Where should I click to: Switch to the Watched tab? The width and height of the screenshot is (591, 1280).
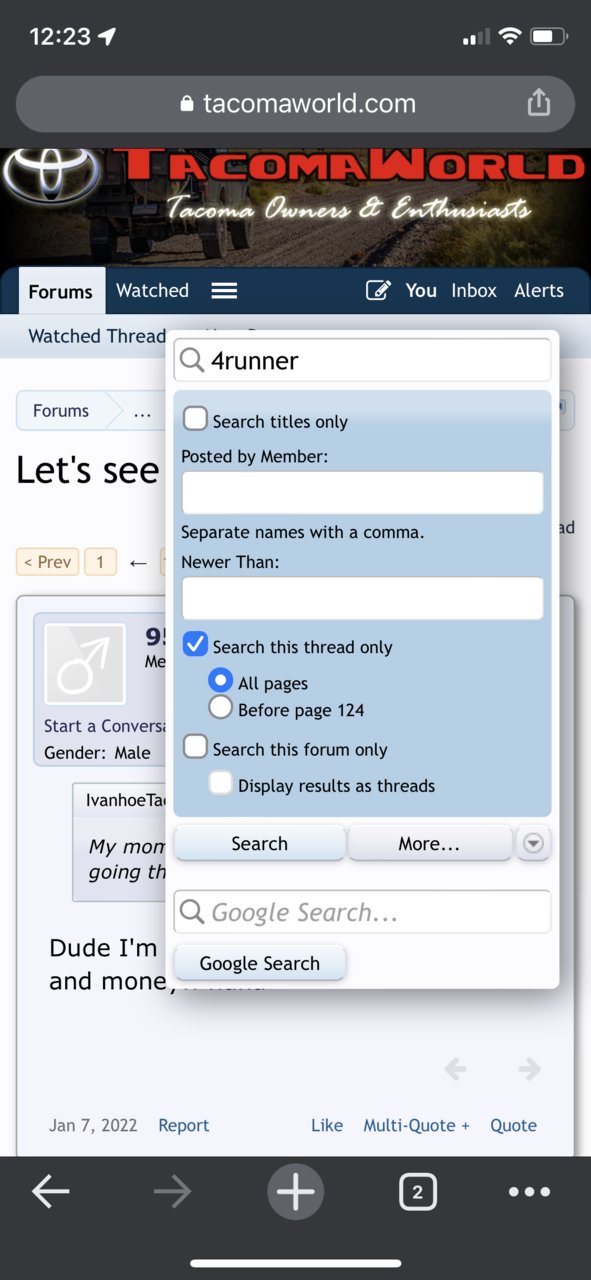click(152, 291)
